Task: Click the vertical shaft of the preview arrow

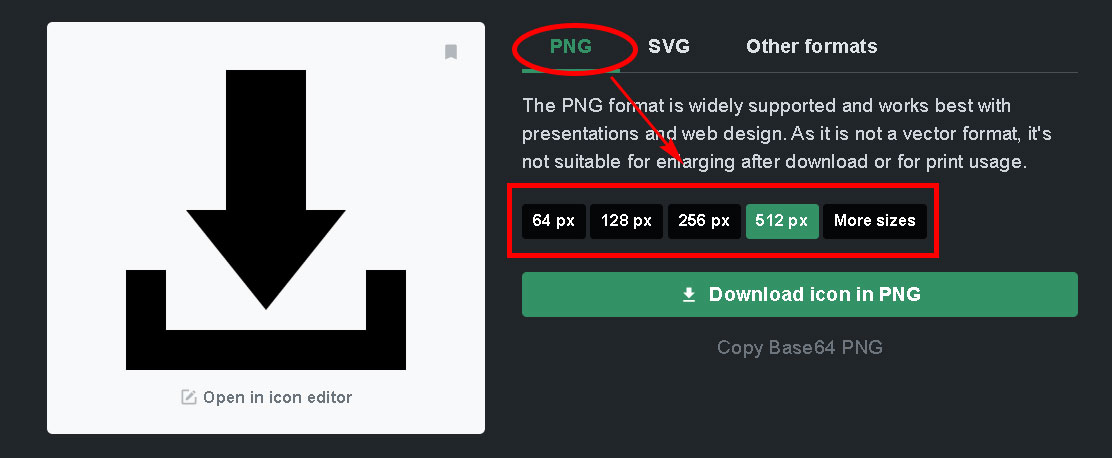Action: point(266,140)
